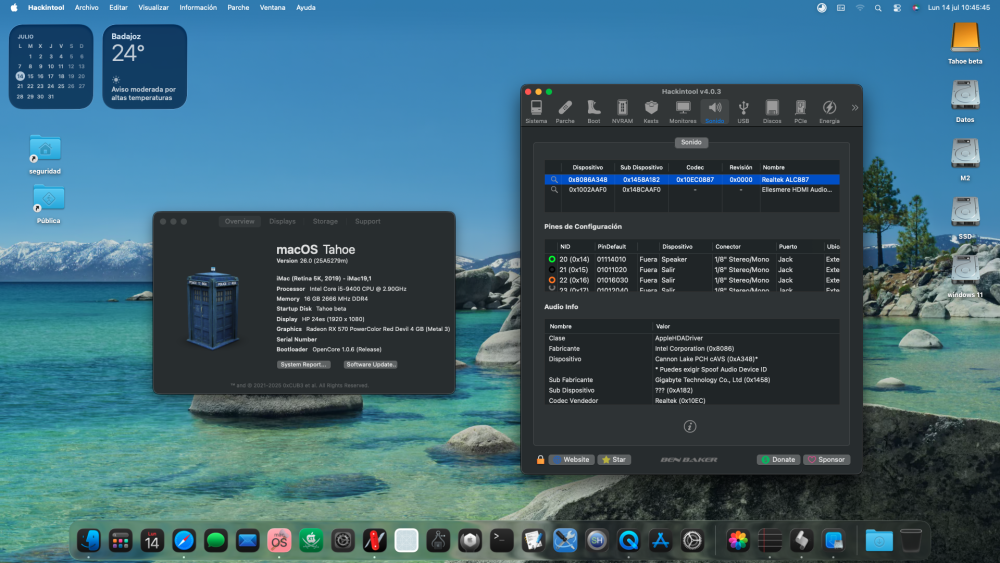Click the AppleHDADriver value in Audio Info
Image resolution: width=1000 pixels, height=563 pixels.
(679, 339)
